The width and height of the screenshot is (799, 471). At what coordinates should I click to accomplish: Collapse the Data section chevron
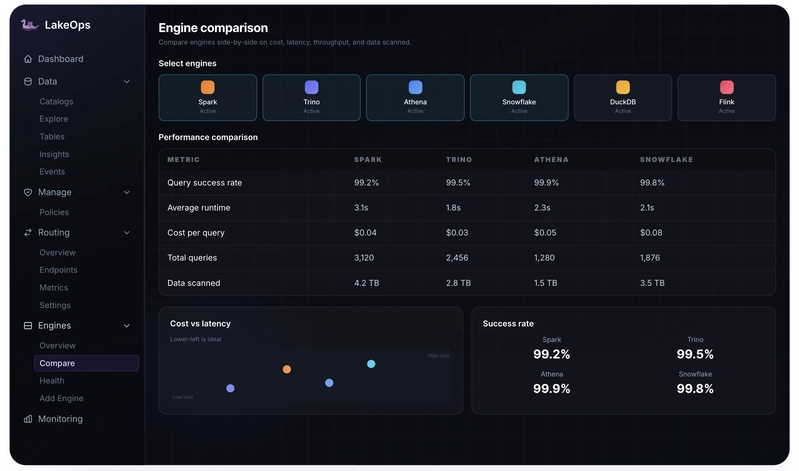pyautogui.click(x=127, y=82)
